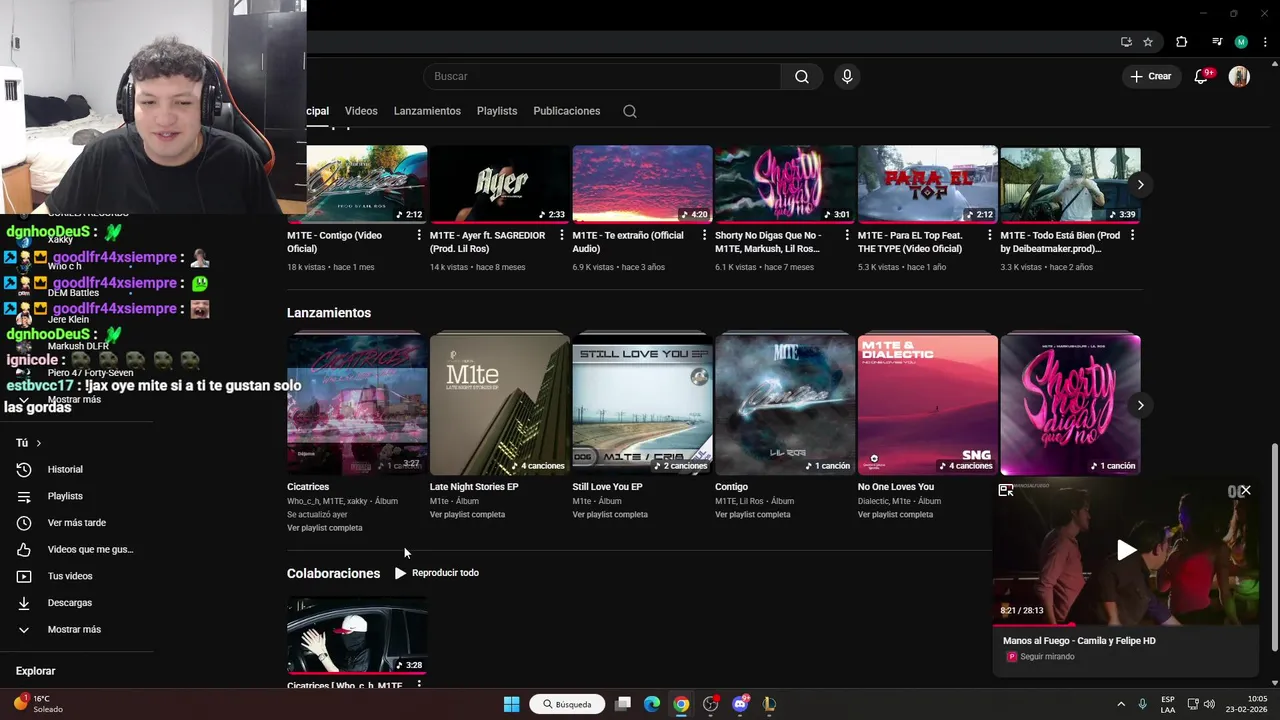Open Ver playlist completa under Cicatrices
Image resolution: width=1280 pixels, height=720 pixels.
coord(325,528)
